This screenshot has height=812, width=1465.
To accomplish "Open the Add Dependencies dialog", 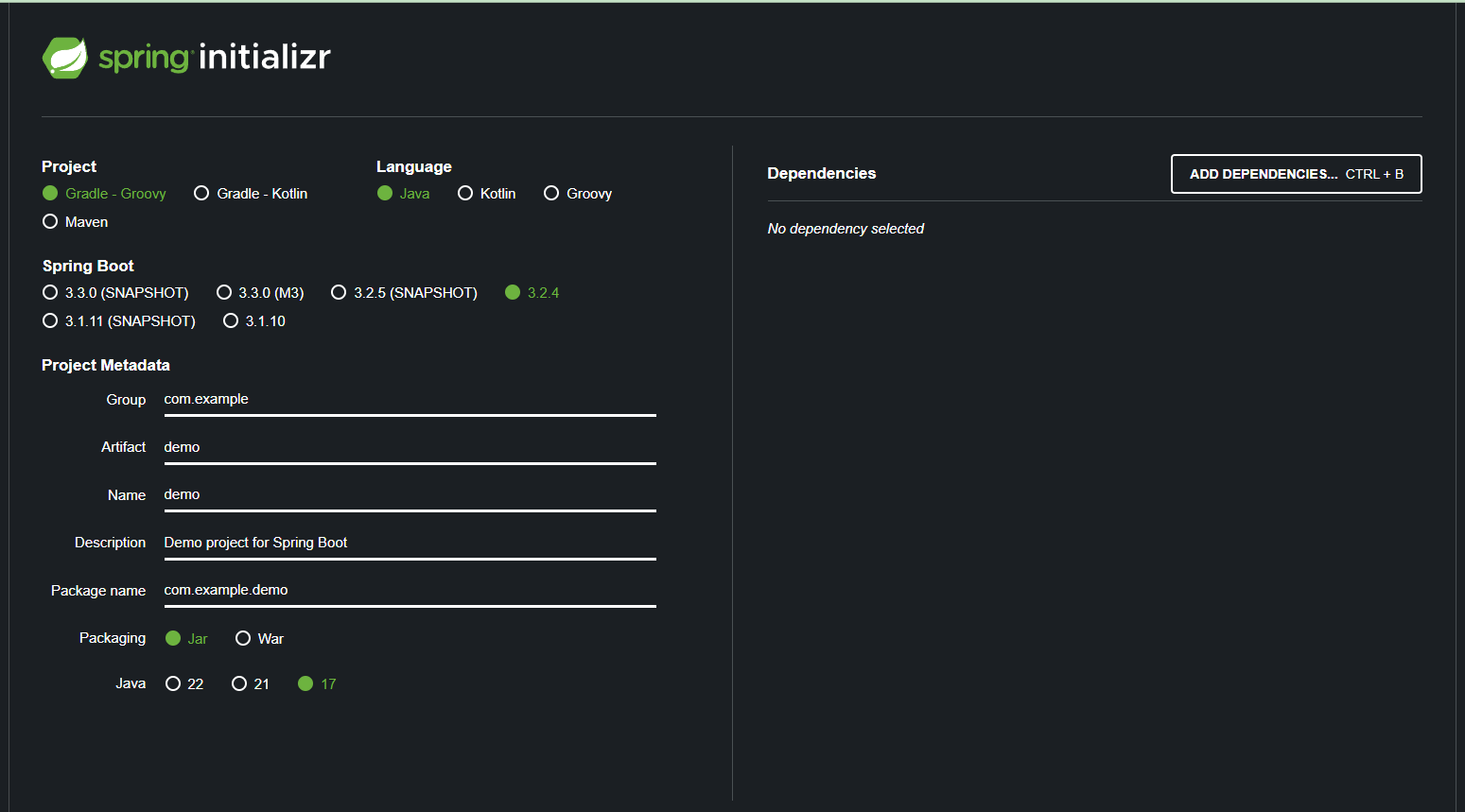I will [x=1297, y=174].
